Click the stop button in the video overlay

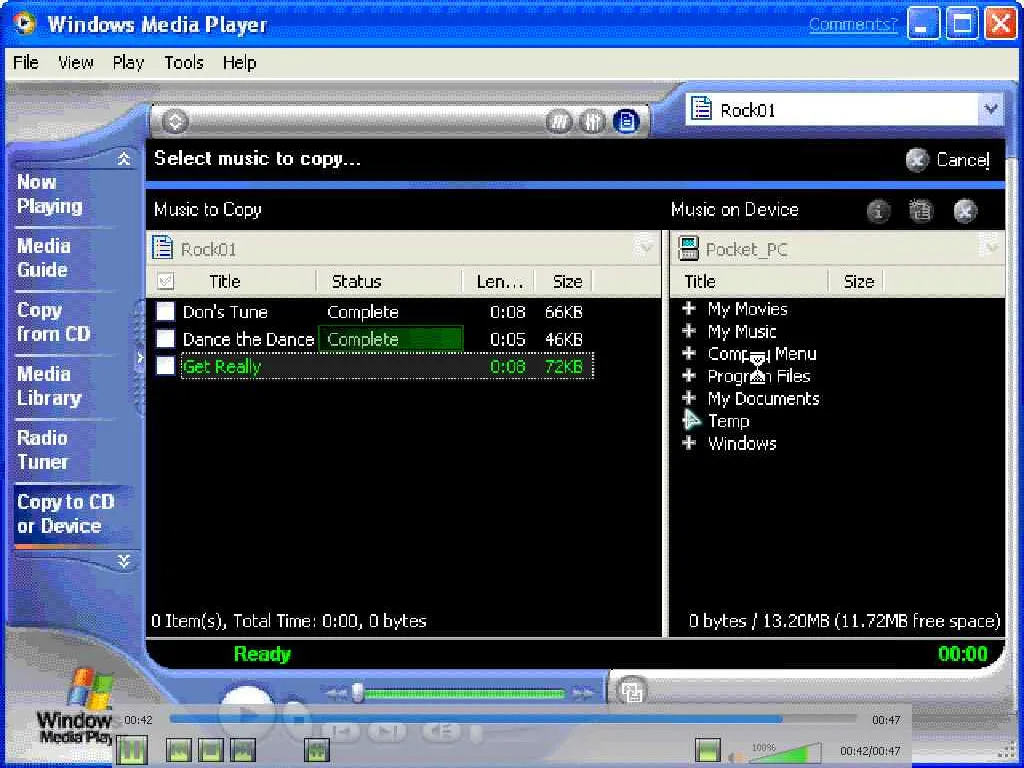pos(210,750)
